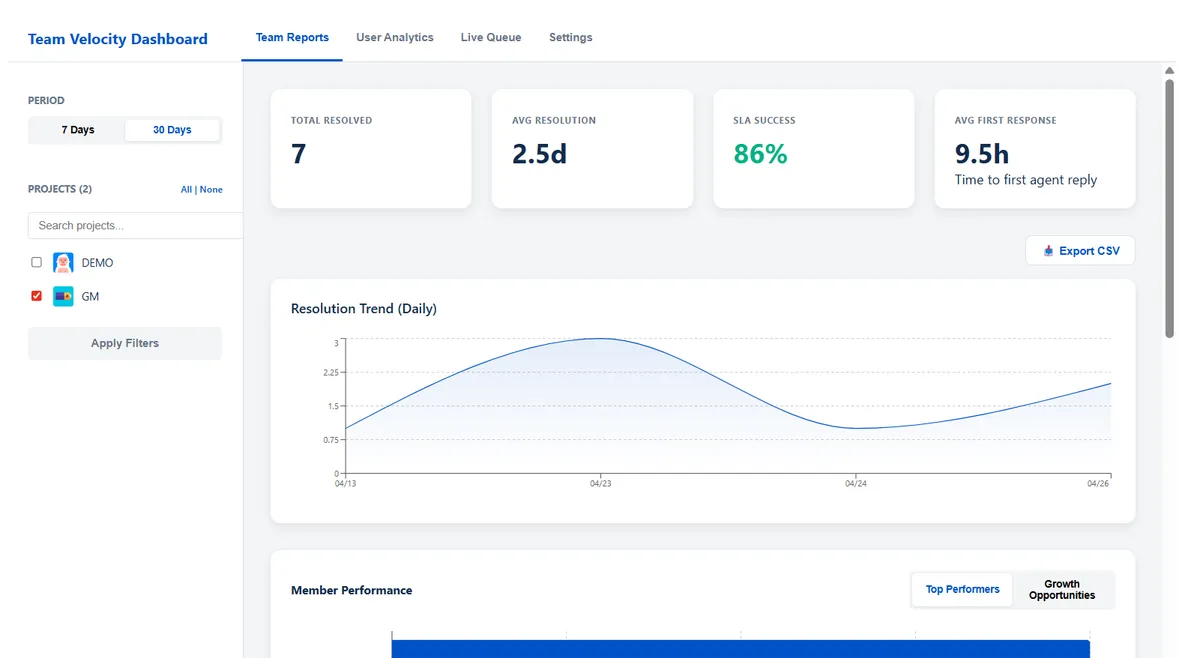Viewport: 1200px width, 658px height.
Task: Switch to the User Analytics tab
Action: [395, 38]
